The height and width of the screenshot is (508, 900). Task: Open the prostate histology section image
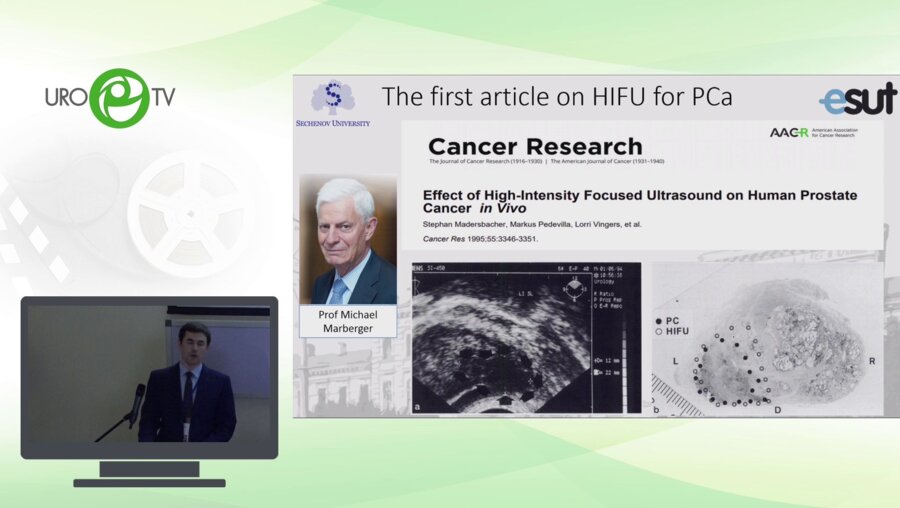[768, 338]
